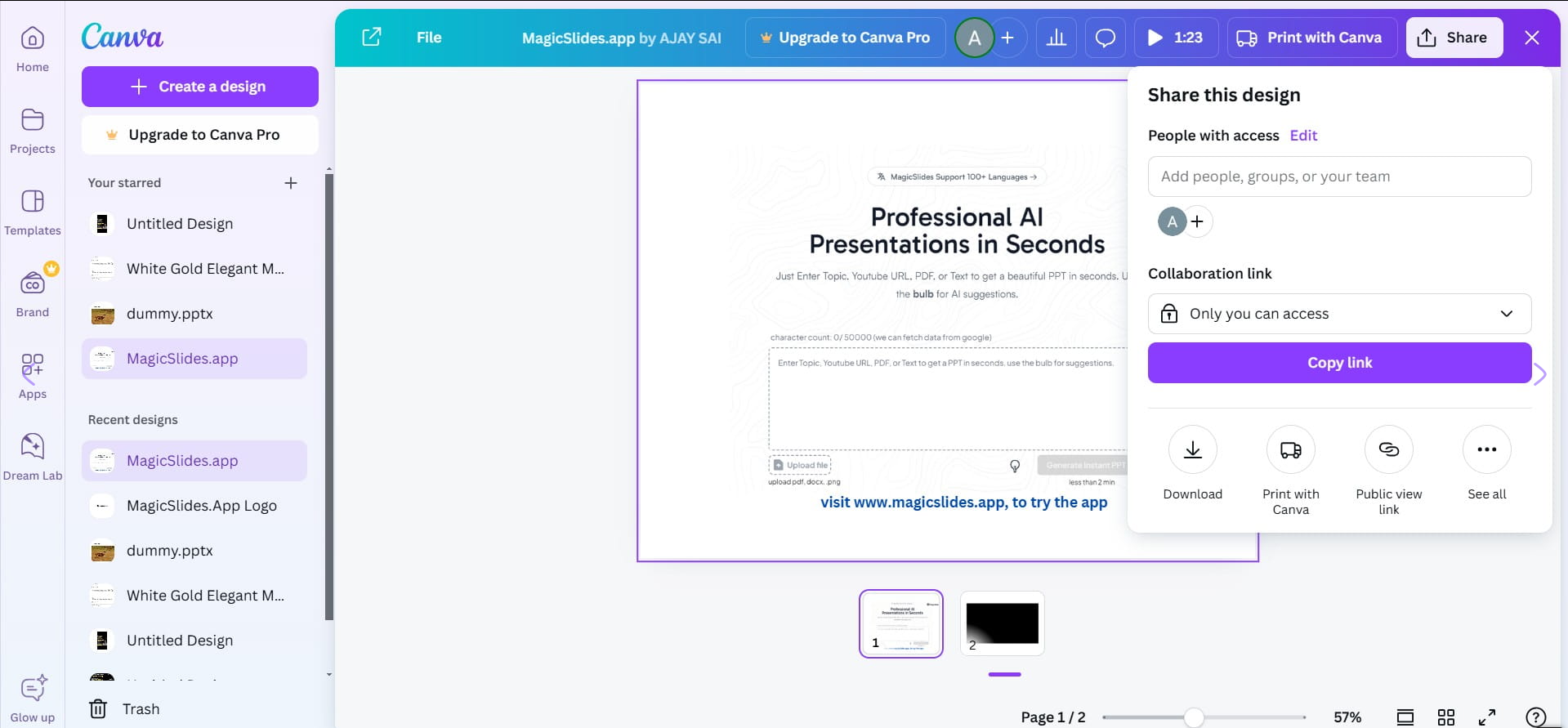The width and height of the screenshot is (1568, 728).
Task: Click Upgrade to Canva Pro in sidebar
Action: (x=200, y=135)
